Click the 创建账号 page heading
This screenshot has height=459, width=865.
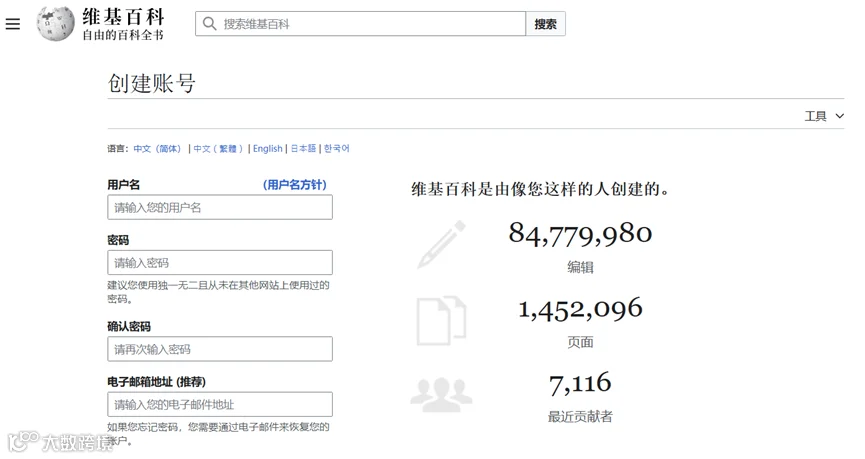(x=152, y=83)
